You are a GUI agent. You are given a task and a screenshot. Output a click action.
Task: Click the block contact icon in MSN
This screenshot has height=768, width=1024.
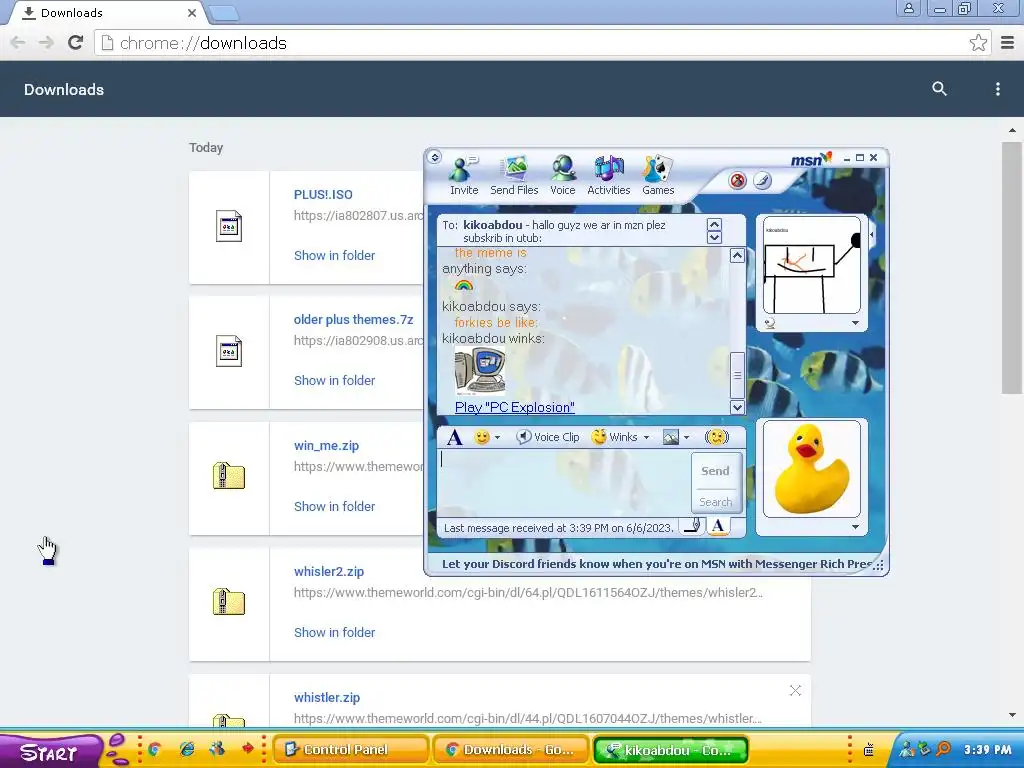point(737,181)
